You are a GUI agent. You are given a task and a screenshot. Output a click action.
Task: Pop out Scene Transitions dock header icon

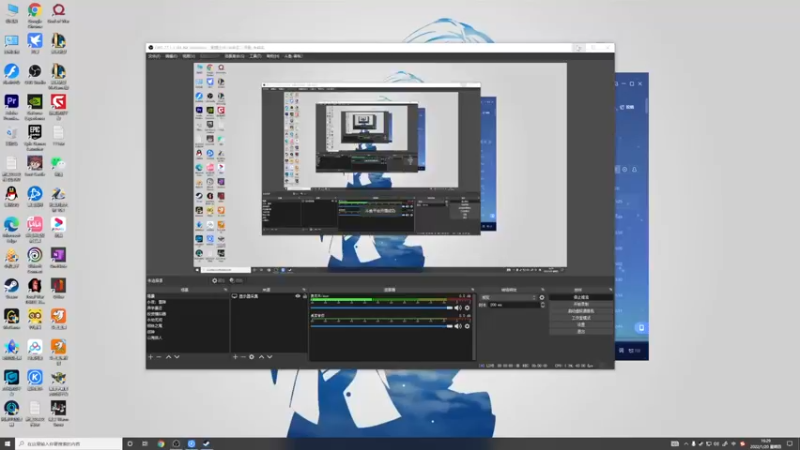point(543,290)
